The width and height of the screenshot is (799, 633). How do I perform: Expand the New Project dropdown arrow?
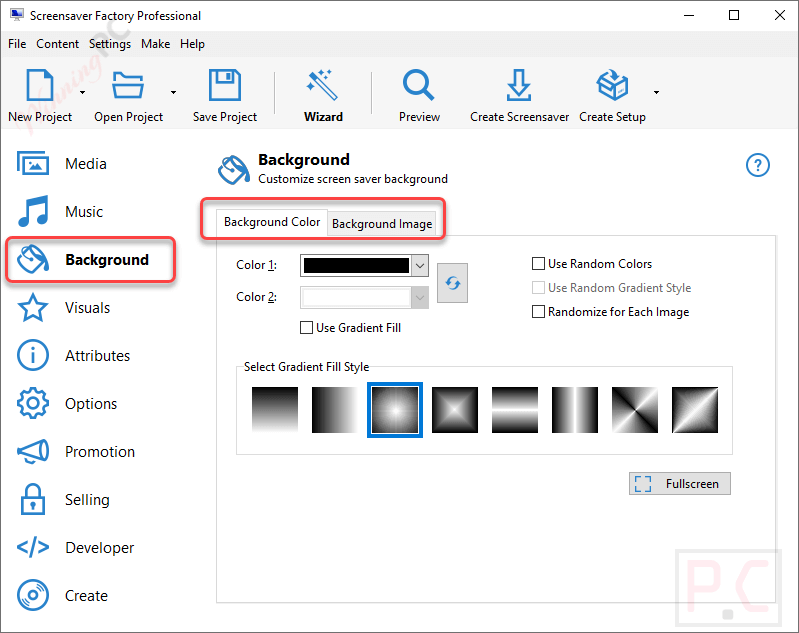[83, 93]
